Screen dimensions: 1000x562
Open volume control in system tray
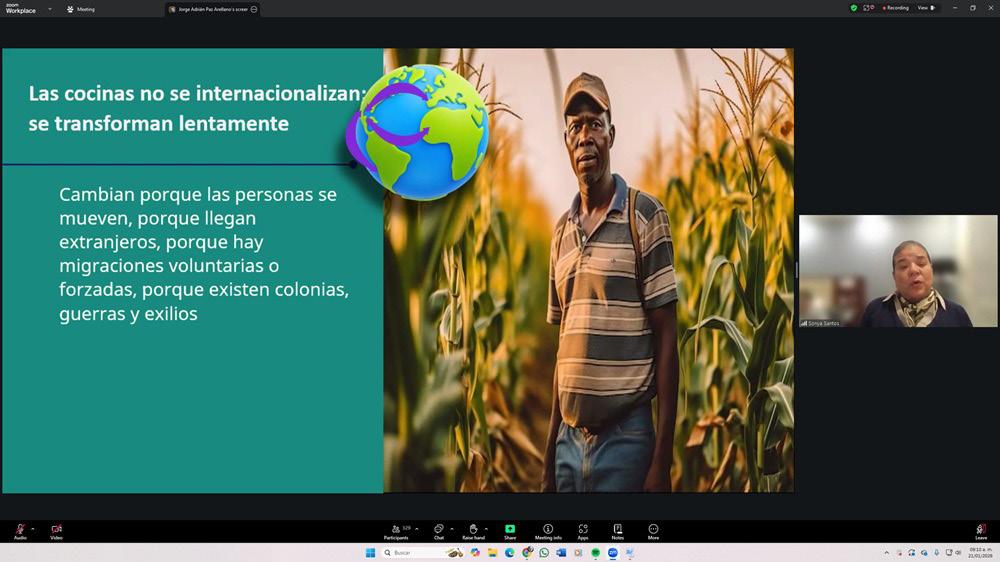[958, 552]
